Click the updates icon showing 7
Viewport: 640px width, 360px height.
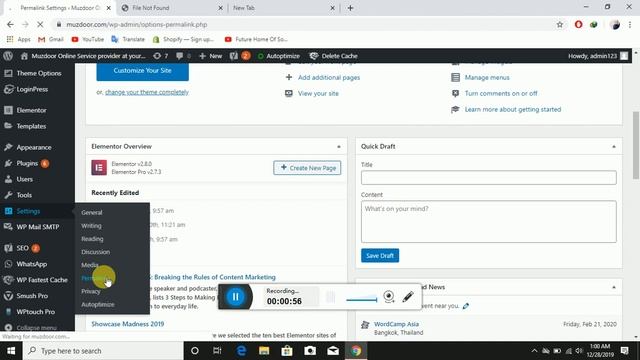[160, 56]
